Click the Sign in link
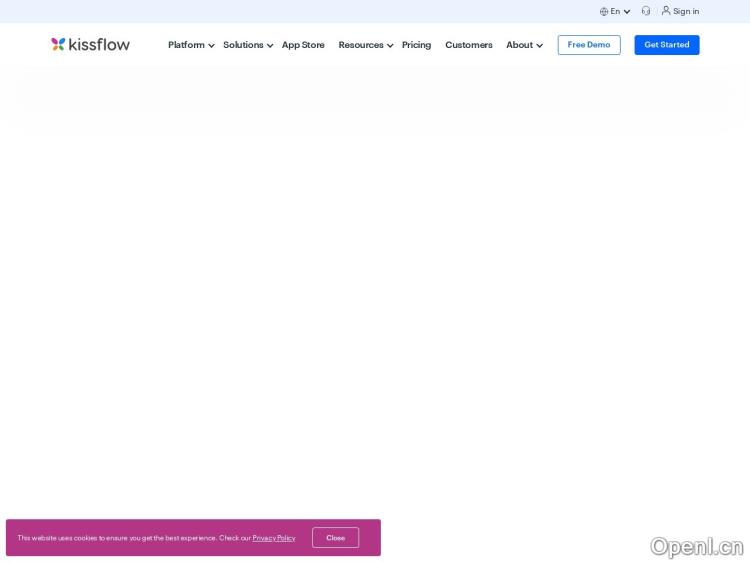 pos(686,11)
